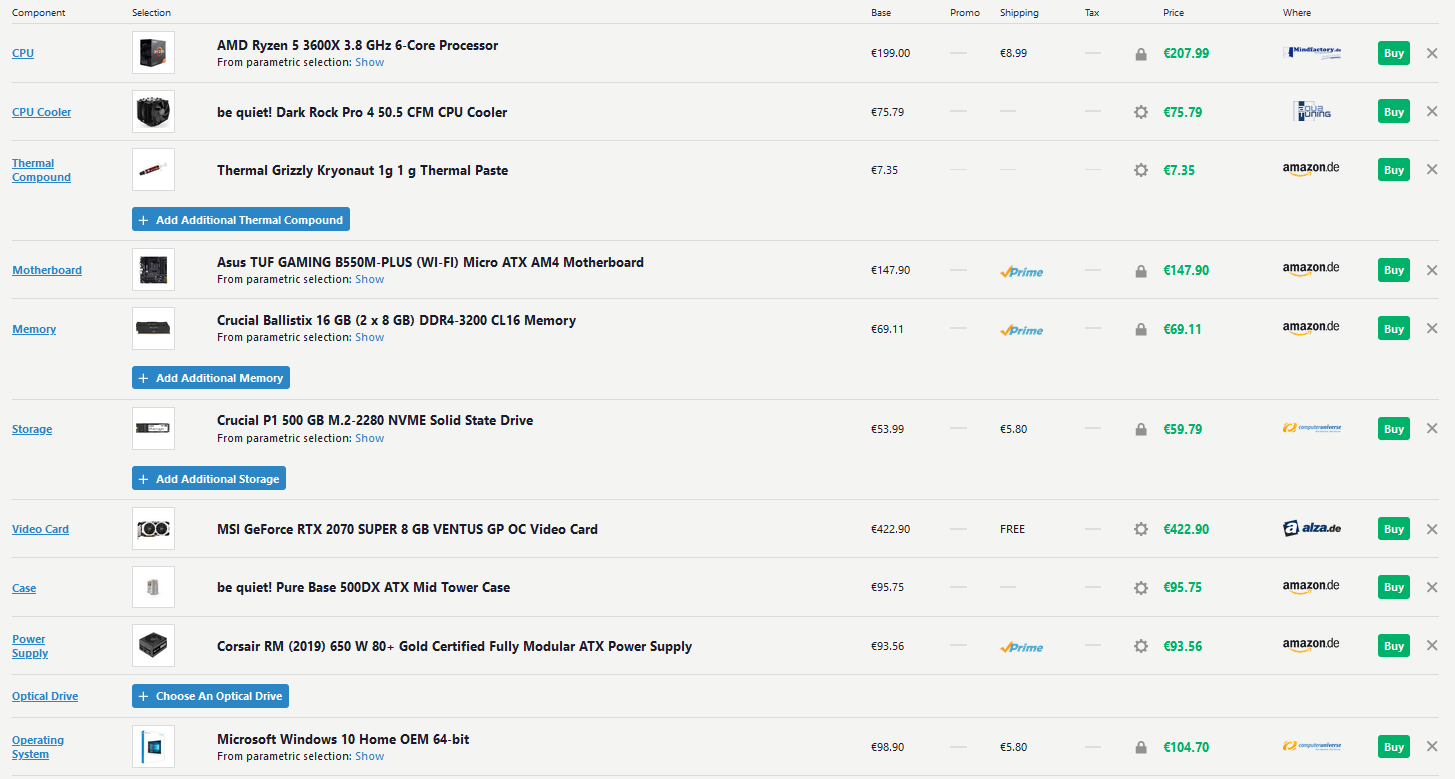This screenshot has width=1455, height=779.
Task: Add Additional Storage
Action: (209, 479)
